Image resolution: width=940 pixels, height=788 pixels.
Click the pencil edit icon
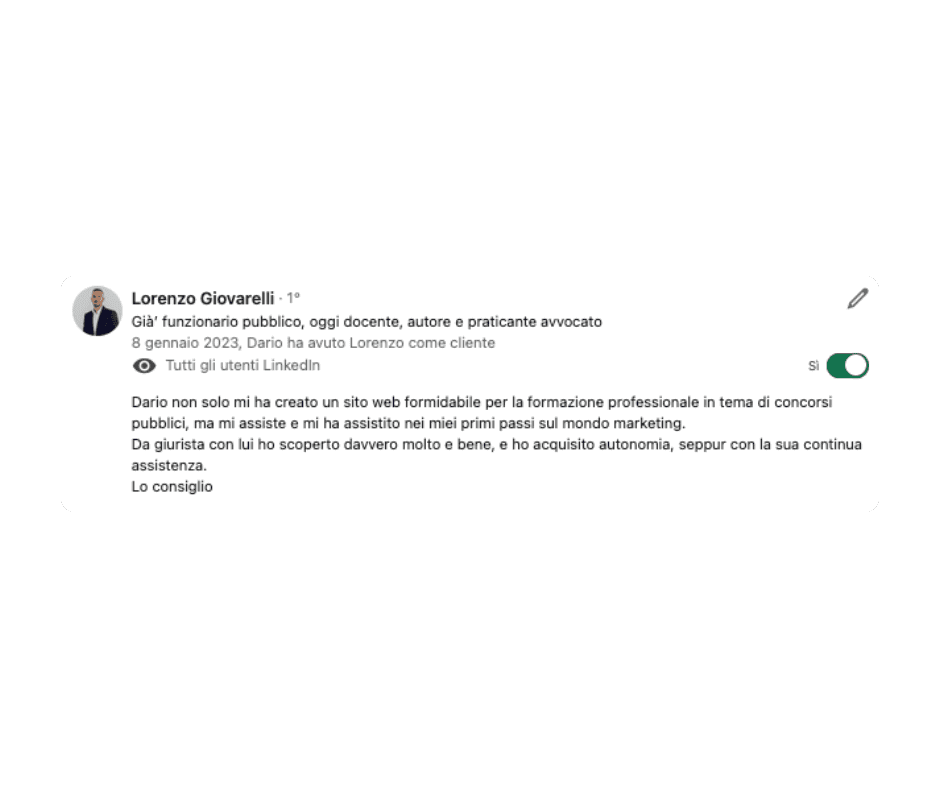tap(858, 298)
